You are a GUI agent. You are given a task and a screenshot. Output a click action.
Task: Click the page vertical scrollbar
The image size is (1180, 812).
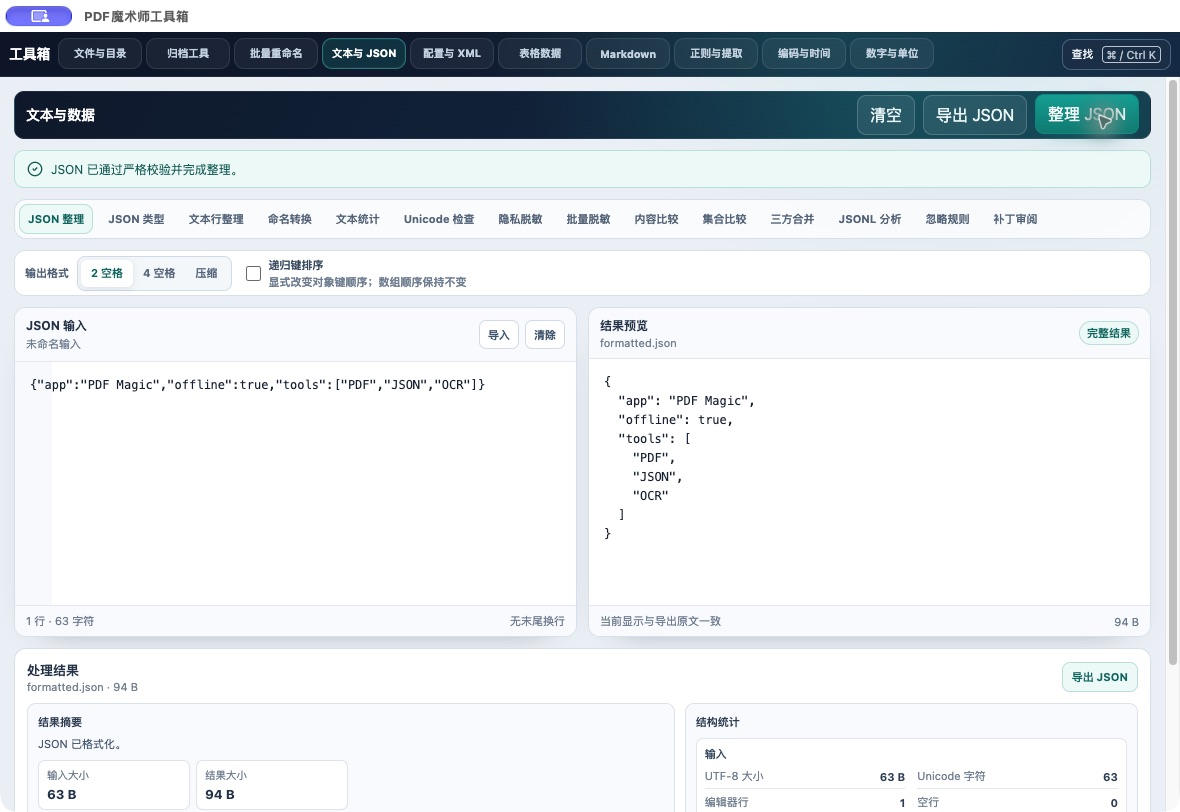coord(1172,372)
